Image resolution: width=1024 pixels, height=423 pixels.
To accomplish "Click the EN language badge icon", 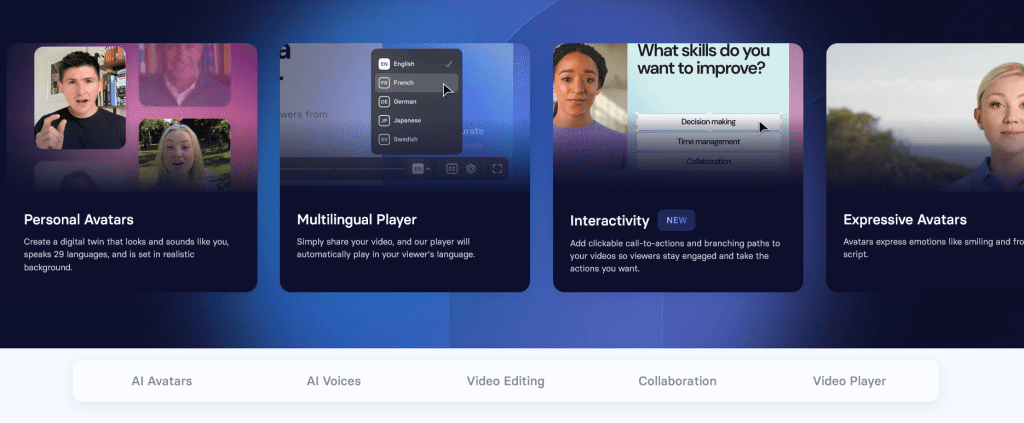I will coord(384,64).
